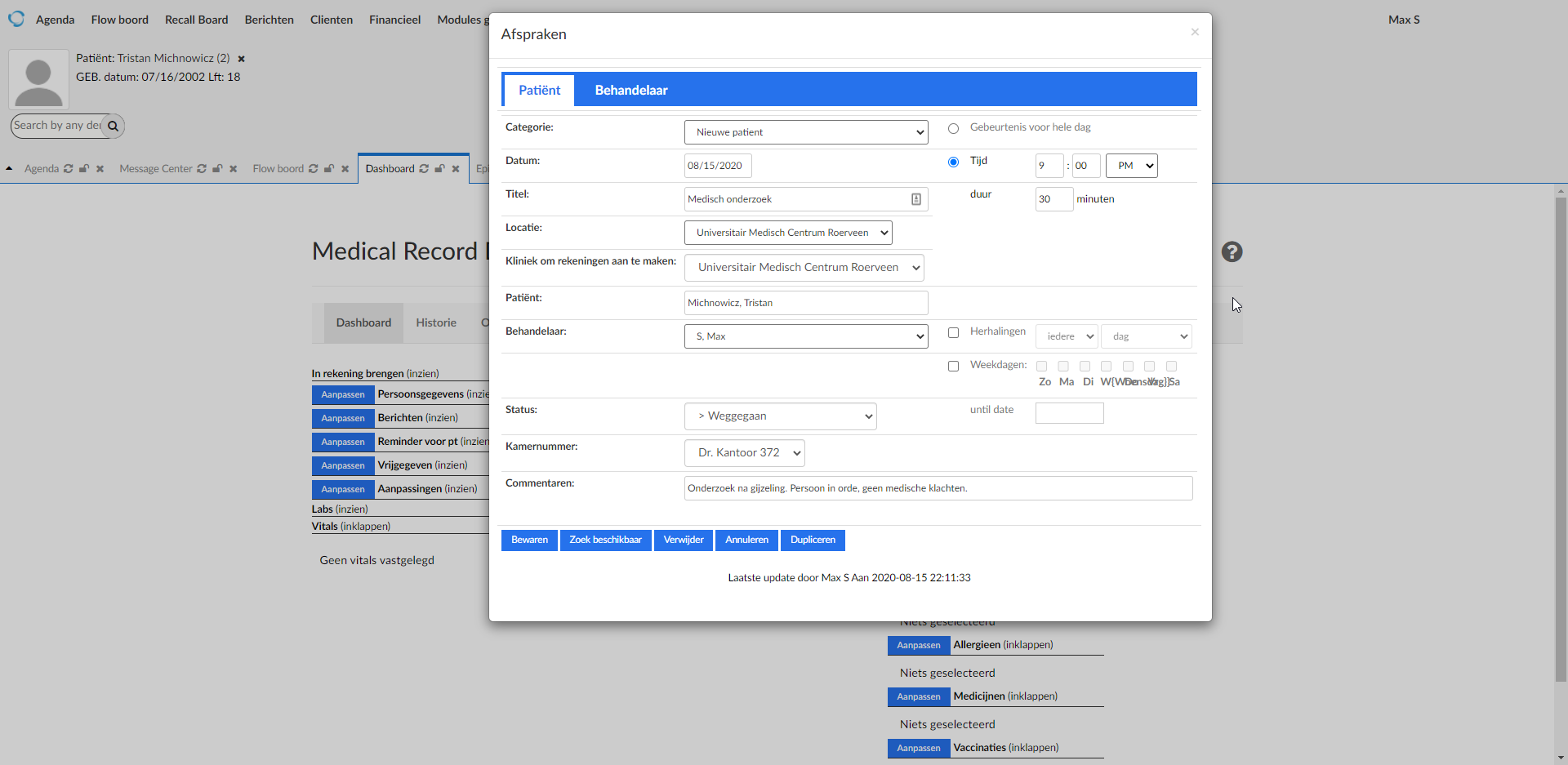The width and height of the screenshot is (1568, 765).
Task: Click into the Commentaren text field
Action: click(x=938, y=488)
